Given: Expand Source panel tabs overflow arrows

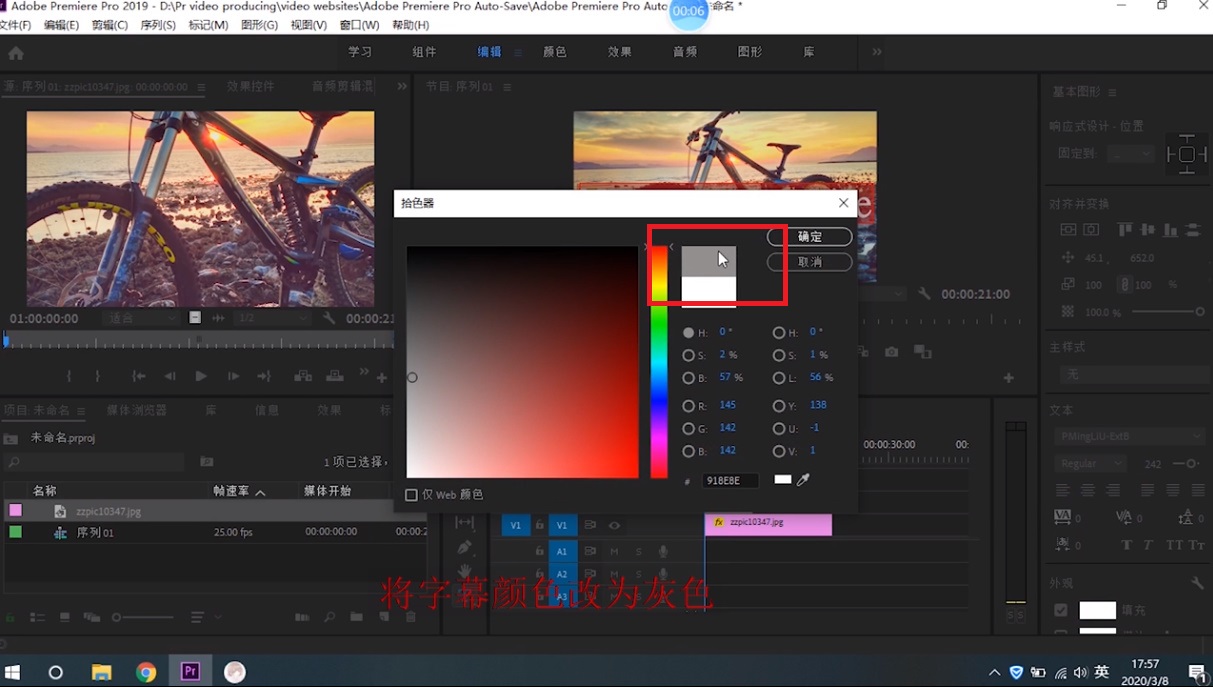Looking at the screenshot, I should pyautogui.click(x=402, y=87).
